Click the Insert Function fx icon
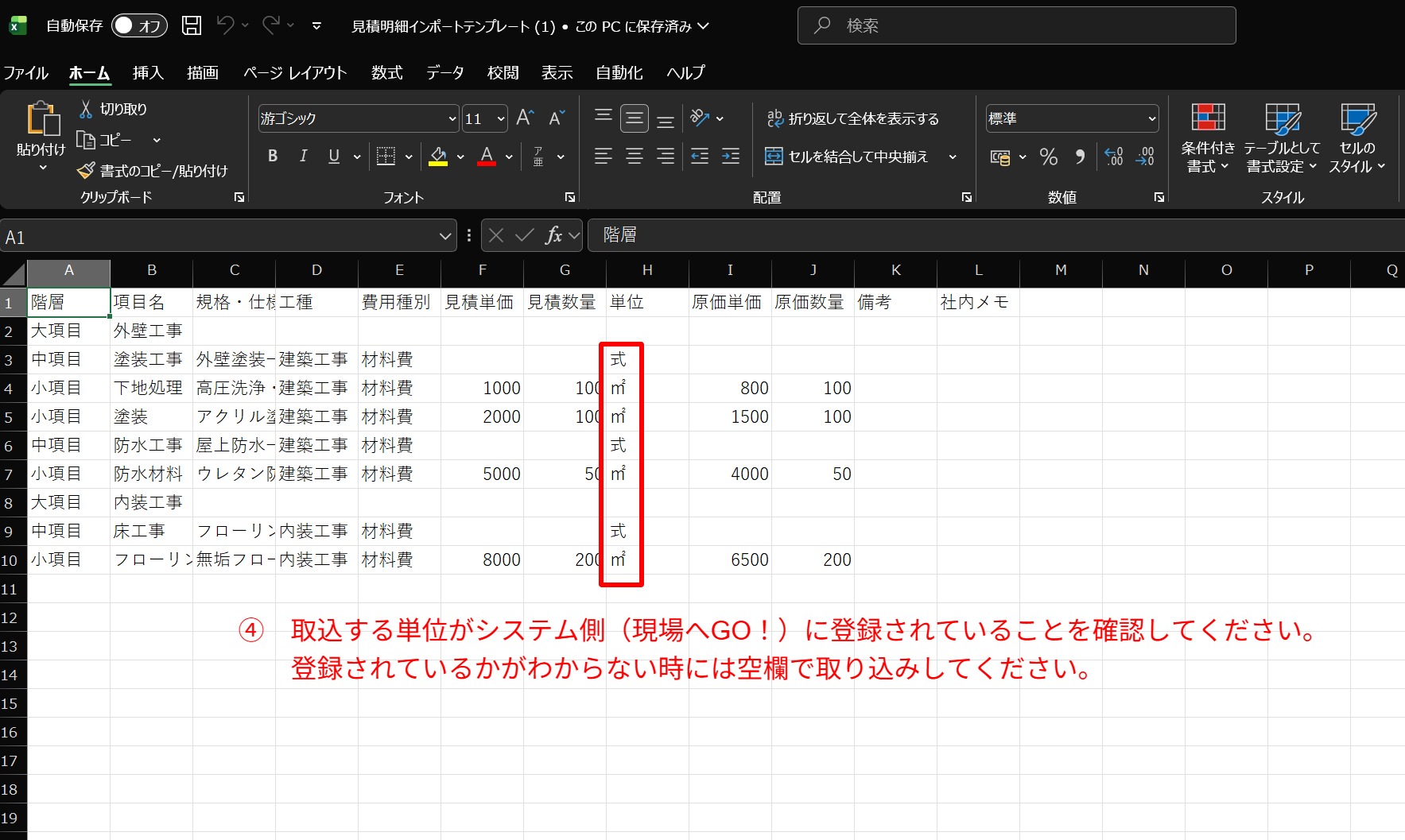This screenshot has height=840, width=1405. (553, 235)
